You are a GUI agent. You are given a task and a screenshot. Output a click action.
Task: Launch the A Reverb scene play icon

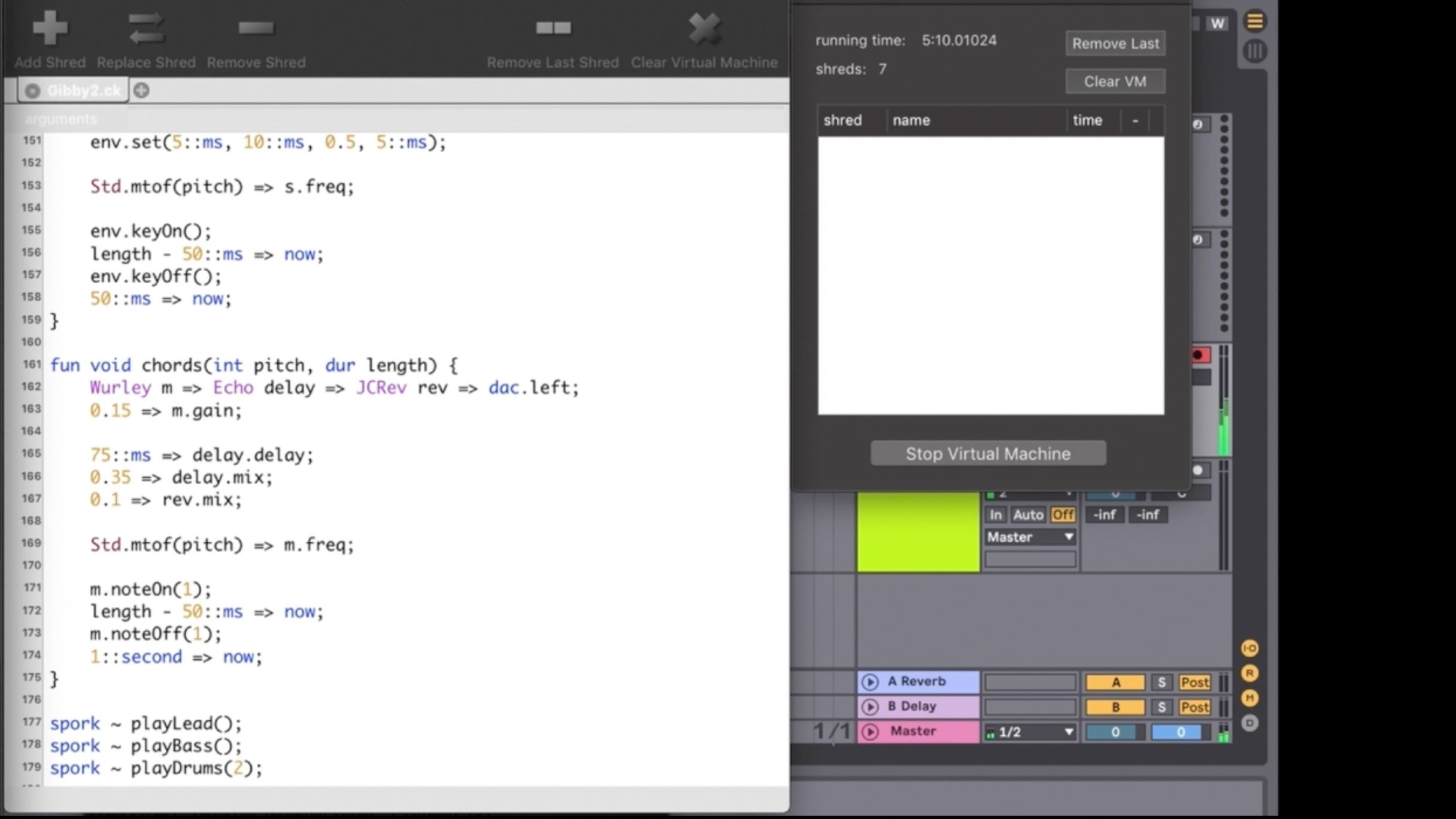pyautogui.click(x=870, y=682)
